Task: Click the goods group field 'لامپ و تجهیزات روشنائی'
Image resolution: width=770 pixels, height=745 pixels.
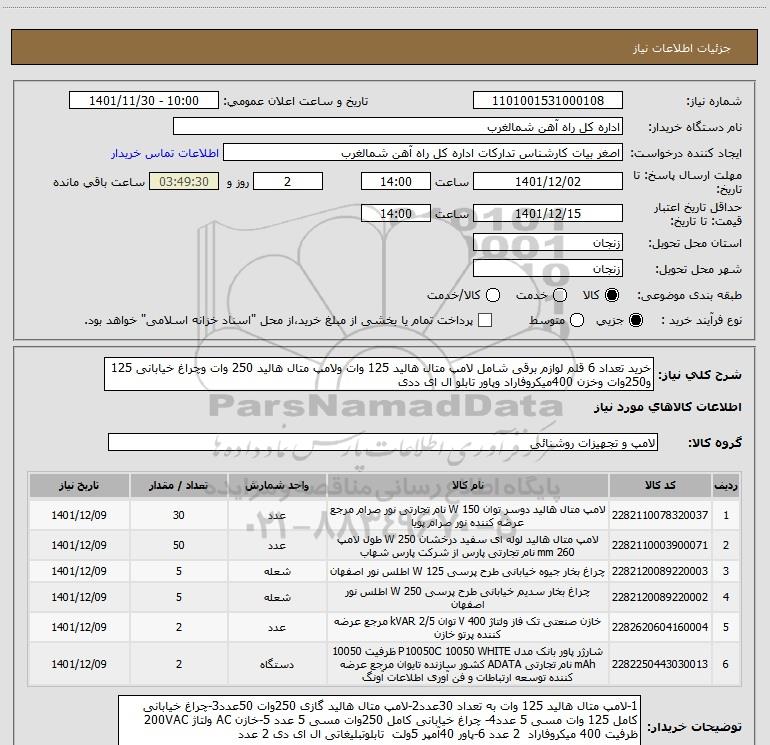Action: coord(383,442)
